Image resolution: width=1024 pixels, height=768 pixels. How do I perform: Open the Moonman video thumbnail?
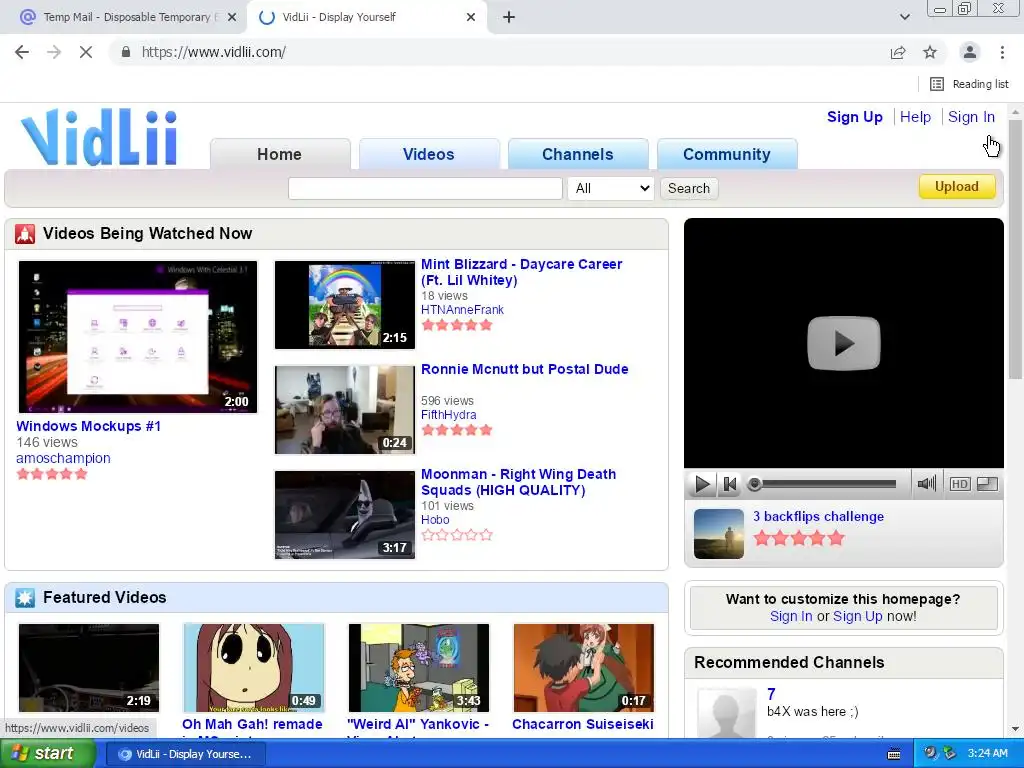click(345, 515)
